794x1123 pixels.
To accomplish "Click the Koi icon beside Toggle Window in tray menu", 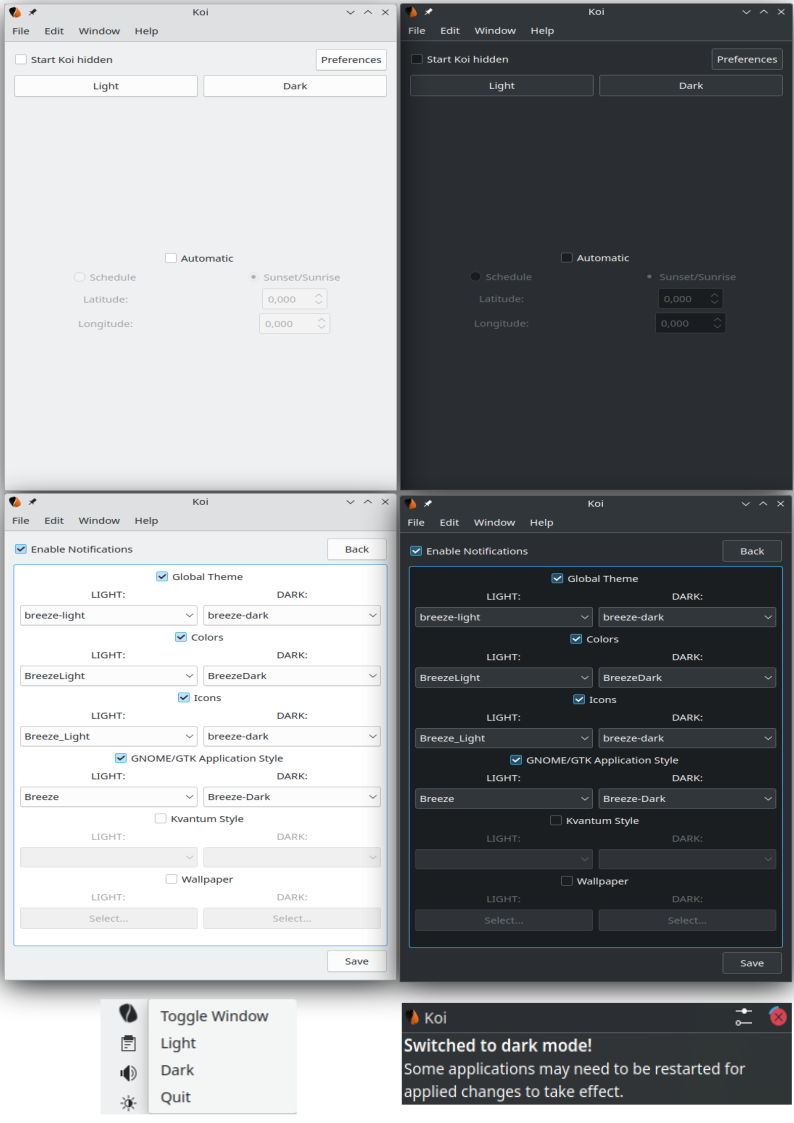I will [128, 1013].
